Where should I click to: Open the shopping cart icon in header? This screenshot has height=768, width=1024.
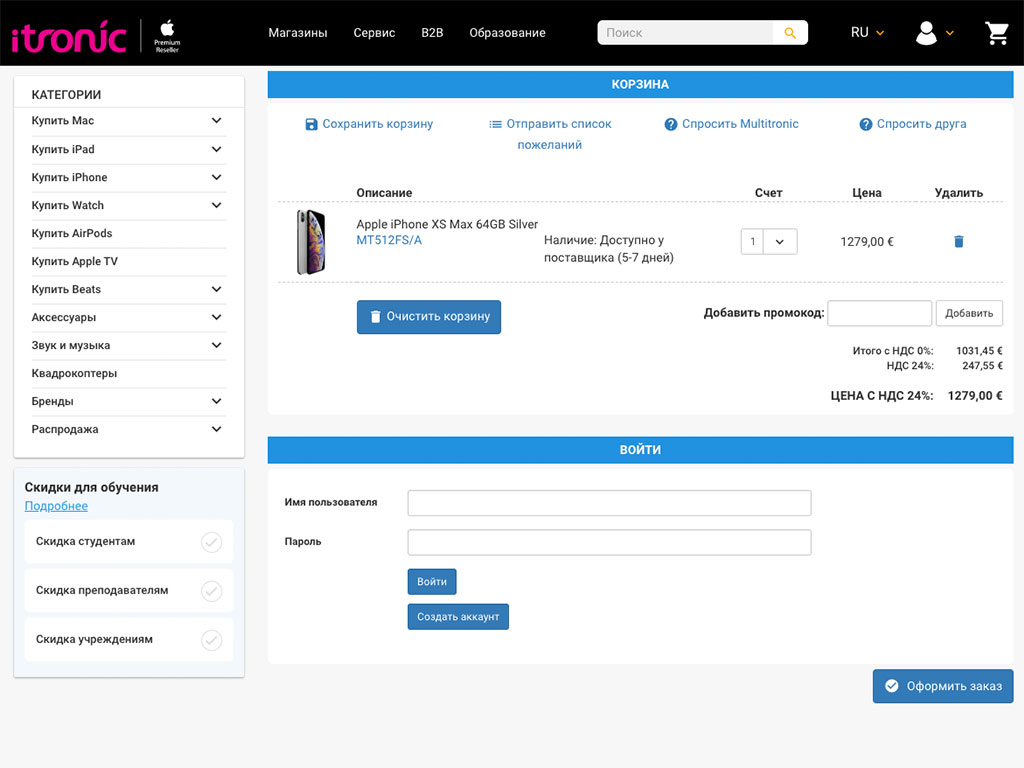point(997,33)
